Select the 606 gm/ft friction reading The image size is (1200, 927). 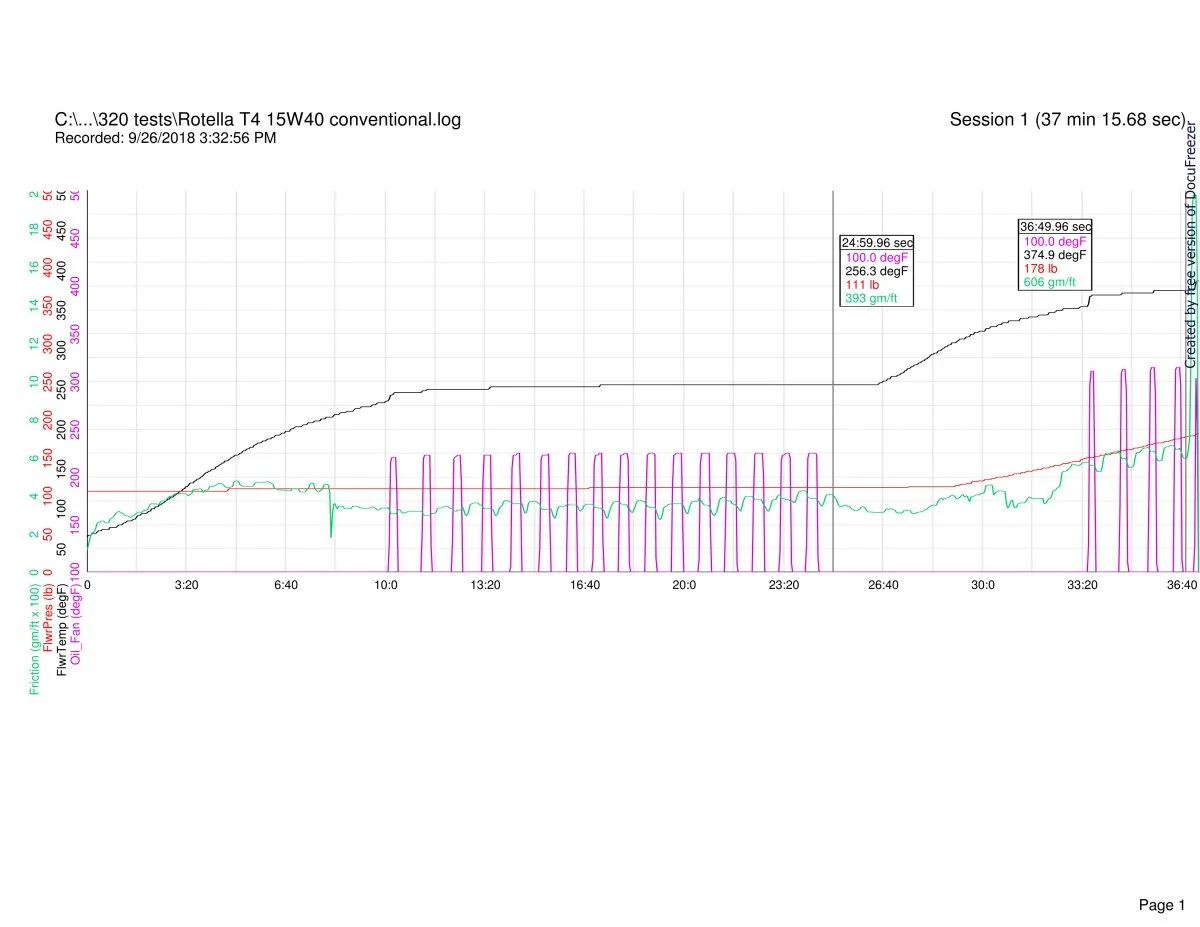(1050, 283)
